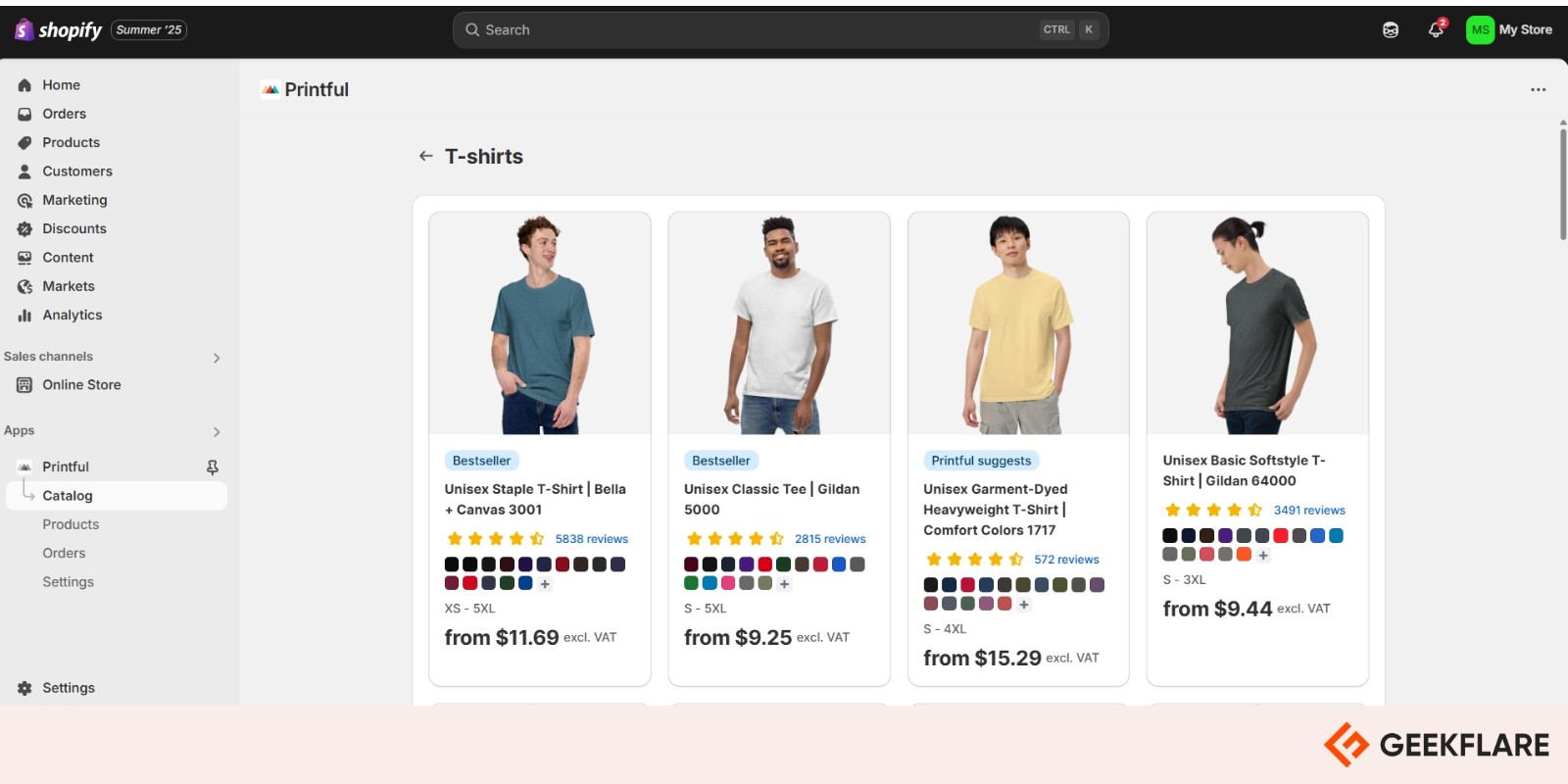Show more colors for Bella + Canvas 3001
Screen dimensions: 1568x784
(545, 584)
